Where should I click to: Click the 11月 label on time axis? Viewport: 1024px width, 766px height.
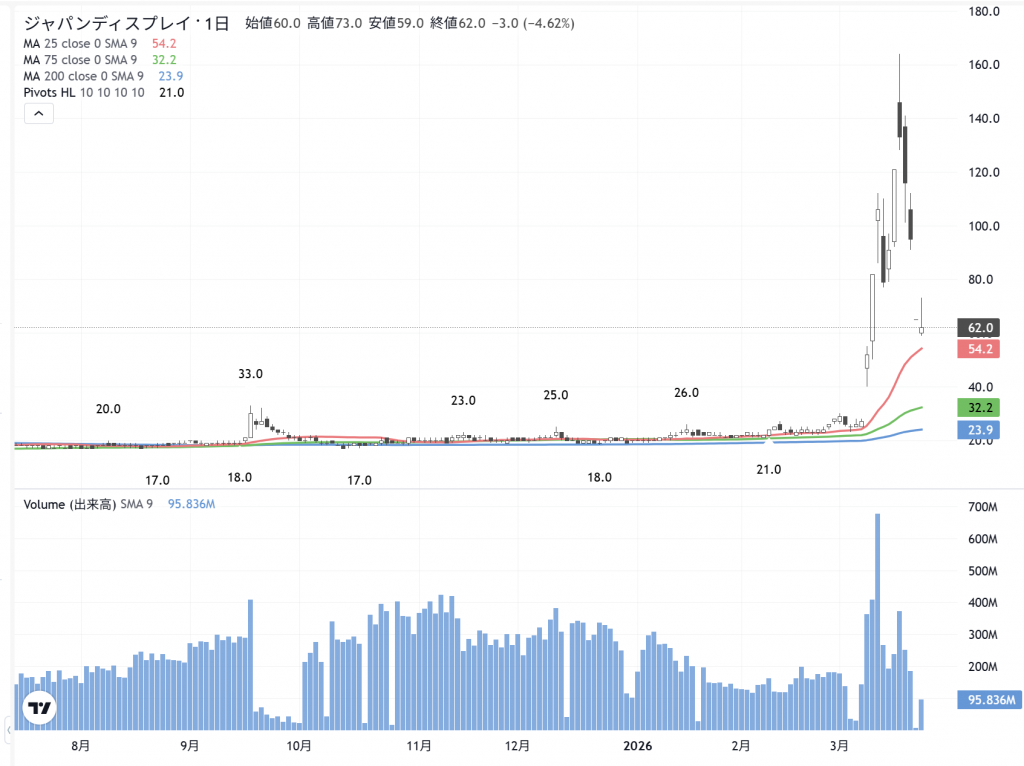coord(419,746)
